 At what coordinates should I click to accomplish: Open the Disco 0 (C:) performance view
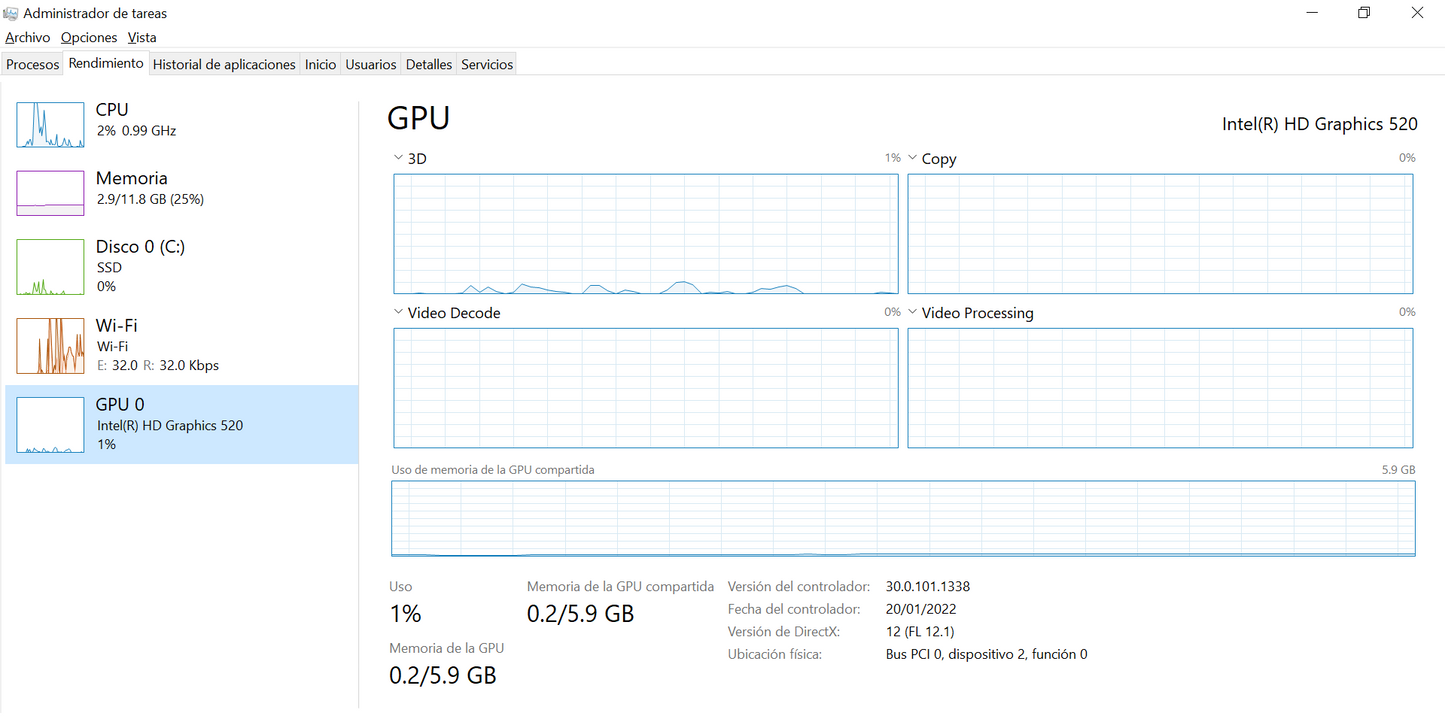[x=140, y=247]
